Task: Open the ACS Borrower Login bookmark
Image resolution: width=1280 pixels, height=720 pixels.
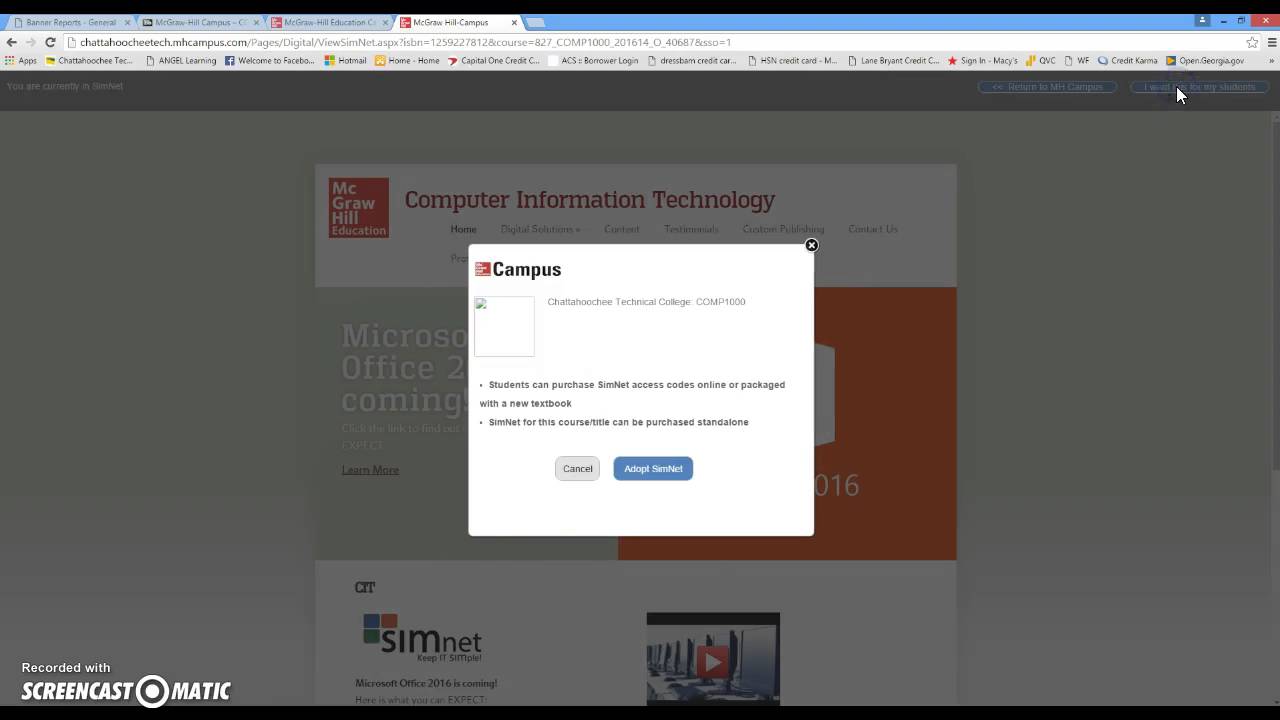Action: click(x=593, y=60)
